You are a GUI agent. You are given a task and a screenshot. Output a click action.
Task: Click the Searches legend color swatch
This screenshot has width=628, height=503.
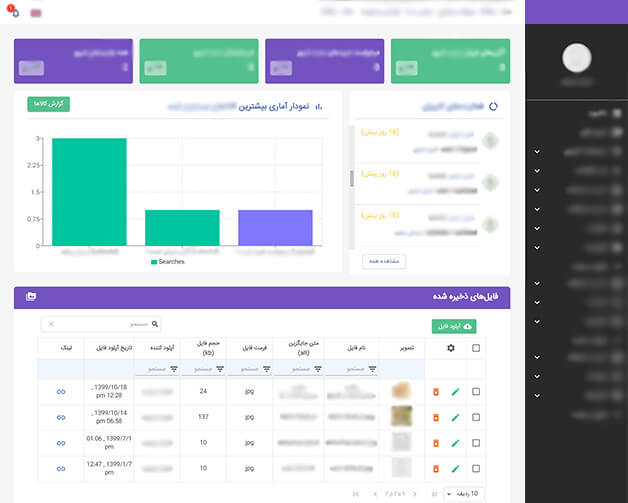[x=154, y=262]
